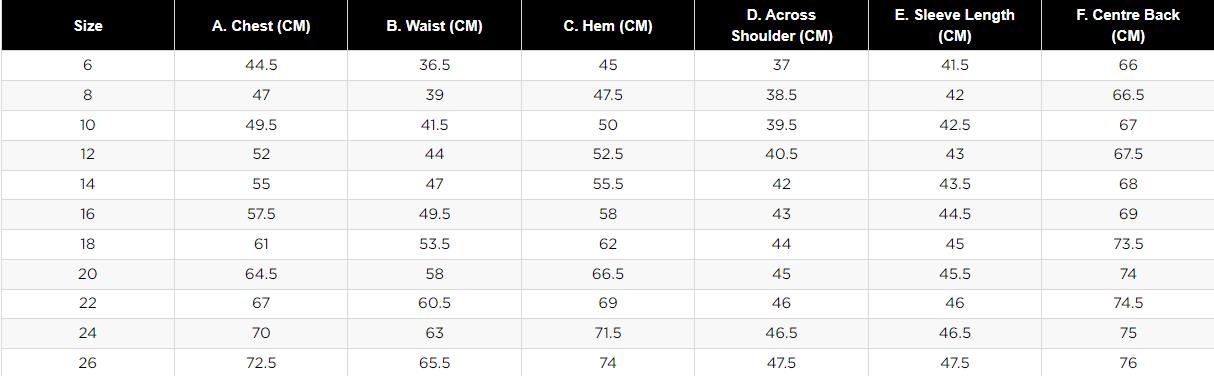Click the D. Across Shoulder (CM) header
The height and width of the screenshot is (376, 1214).
pyautogui.click(x=781, y=26)
